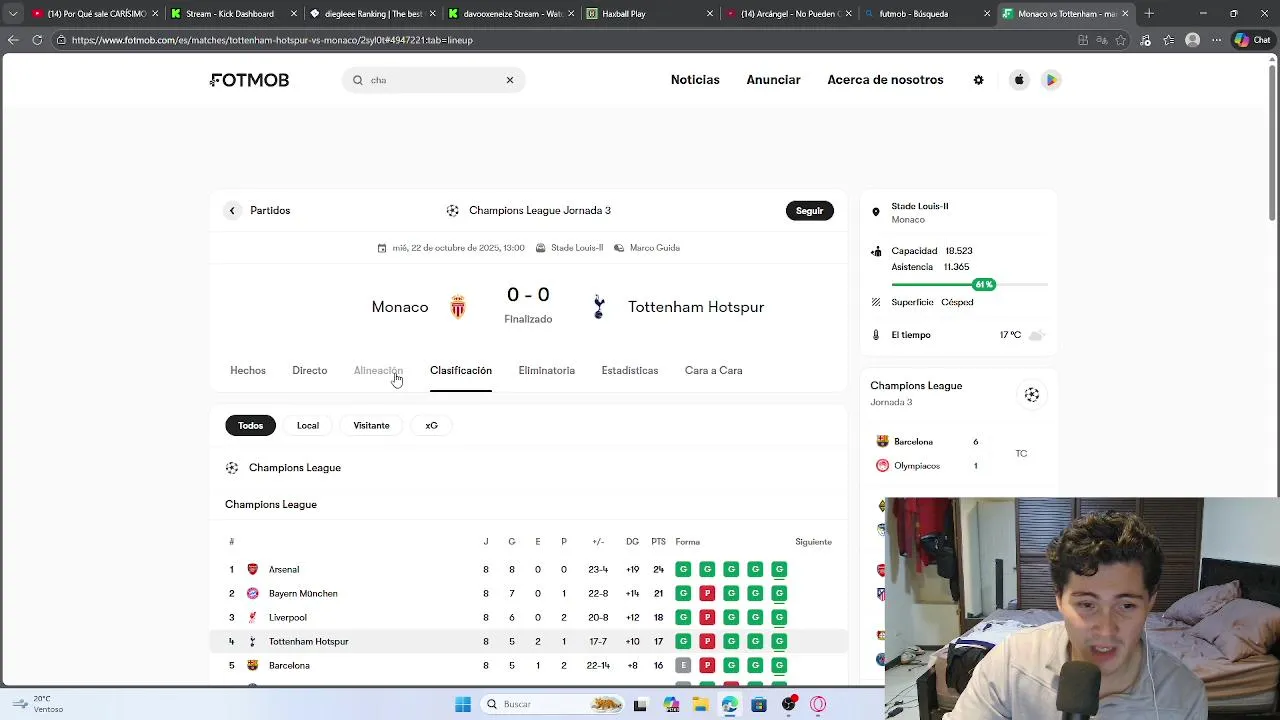Clear the search field with X
The width and height of the screenshot is (1280, 720).
pyautogui.click(x=510, y=80)
